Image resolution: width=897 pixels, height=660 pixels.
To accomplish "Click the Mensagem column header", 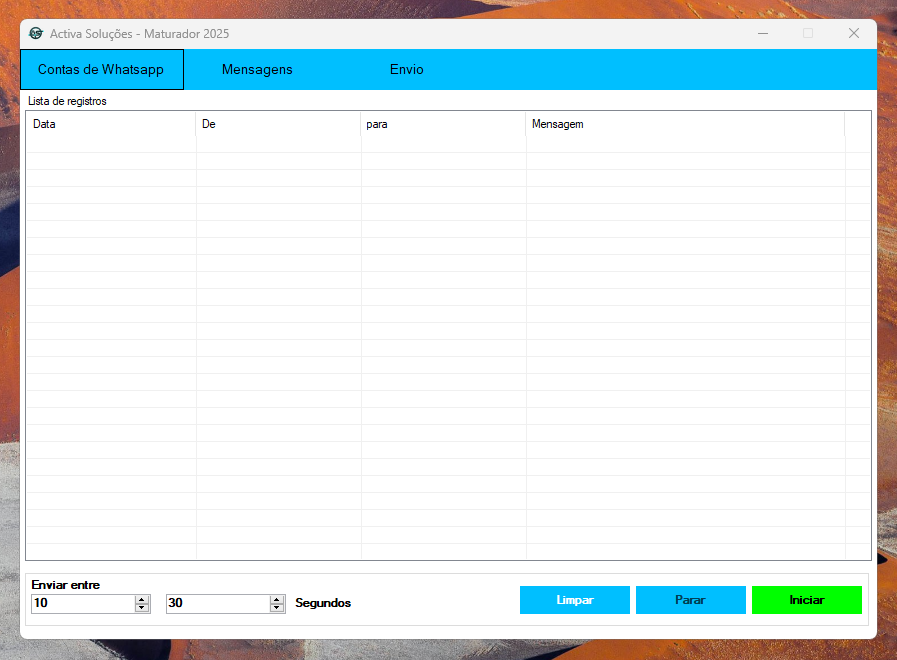I will tap(685, 124).
